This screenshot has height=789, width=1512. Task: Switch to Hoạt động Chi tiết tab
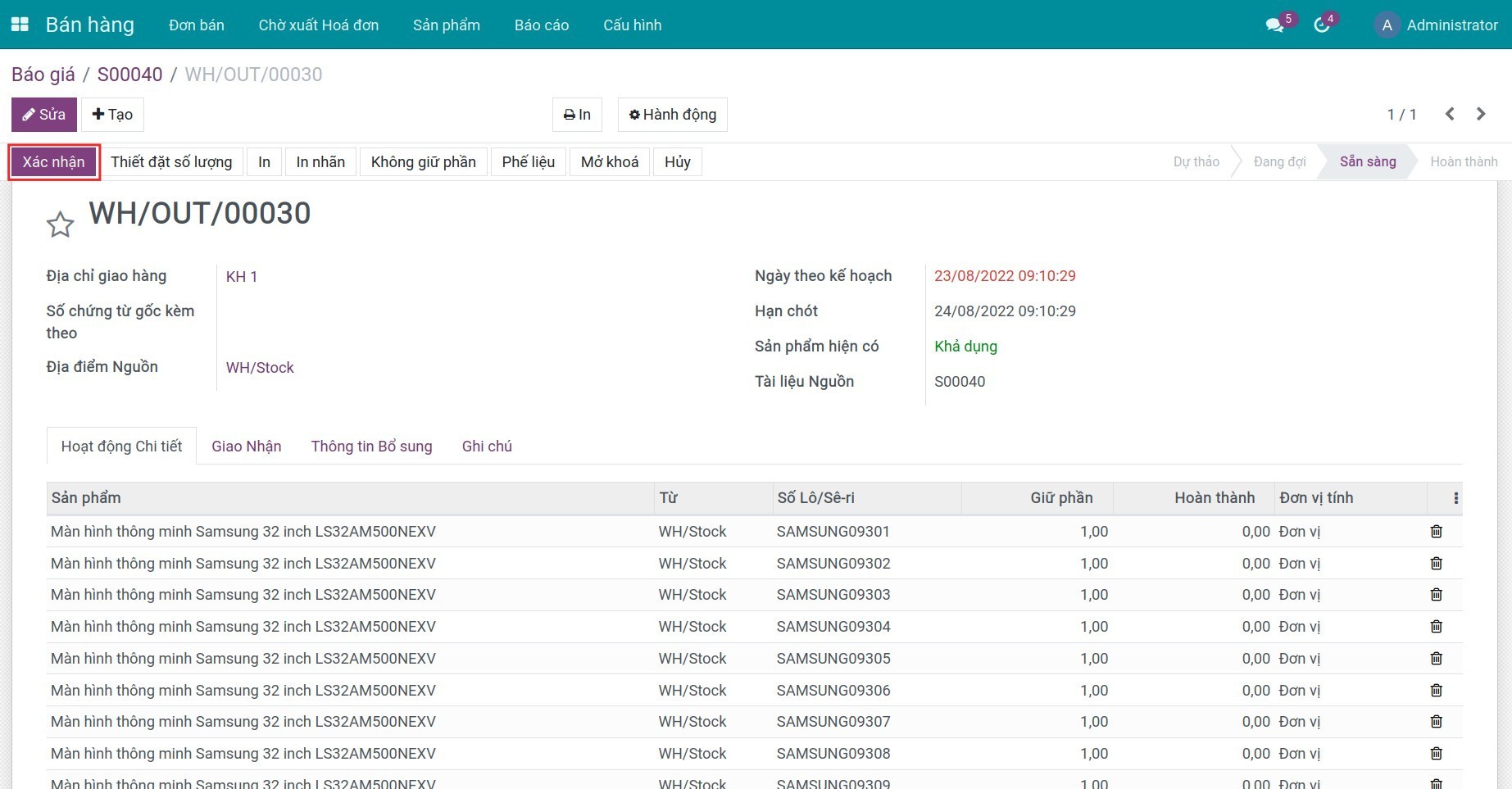[x=121, y=447]
